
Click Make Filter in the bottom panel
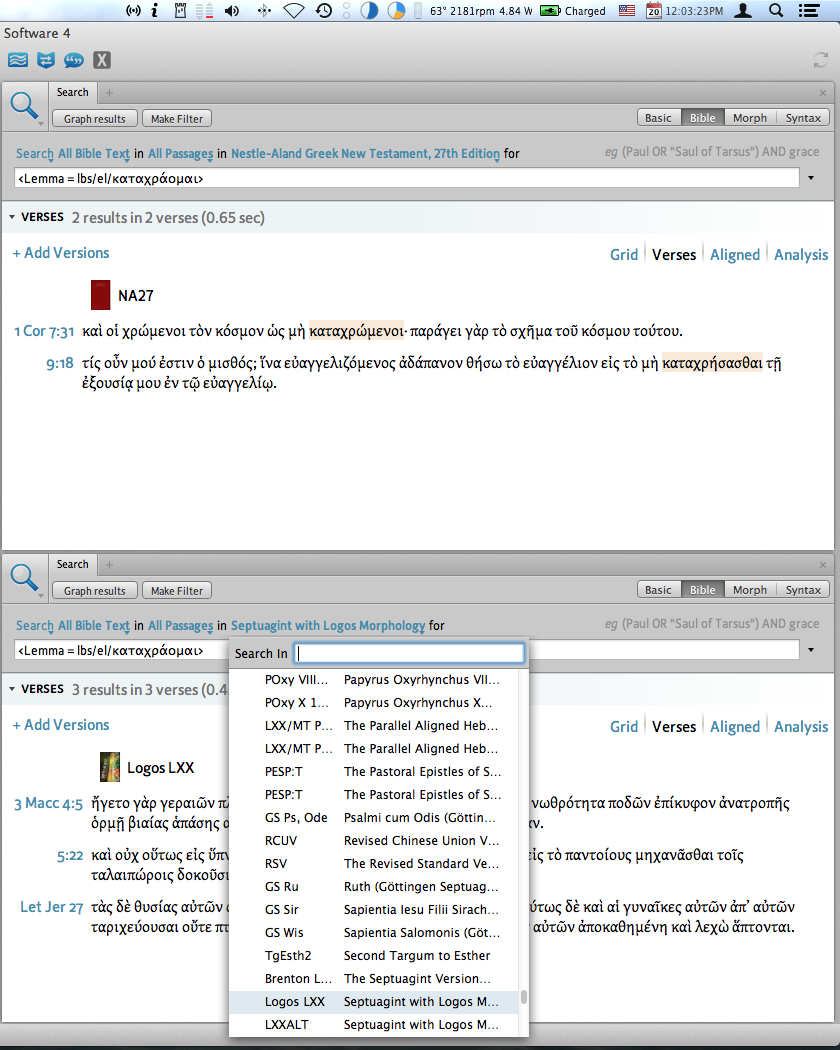coord(177,591)
